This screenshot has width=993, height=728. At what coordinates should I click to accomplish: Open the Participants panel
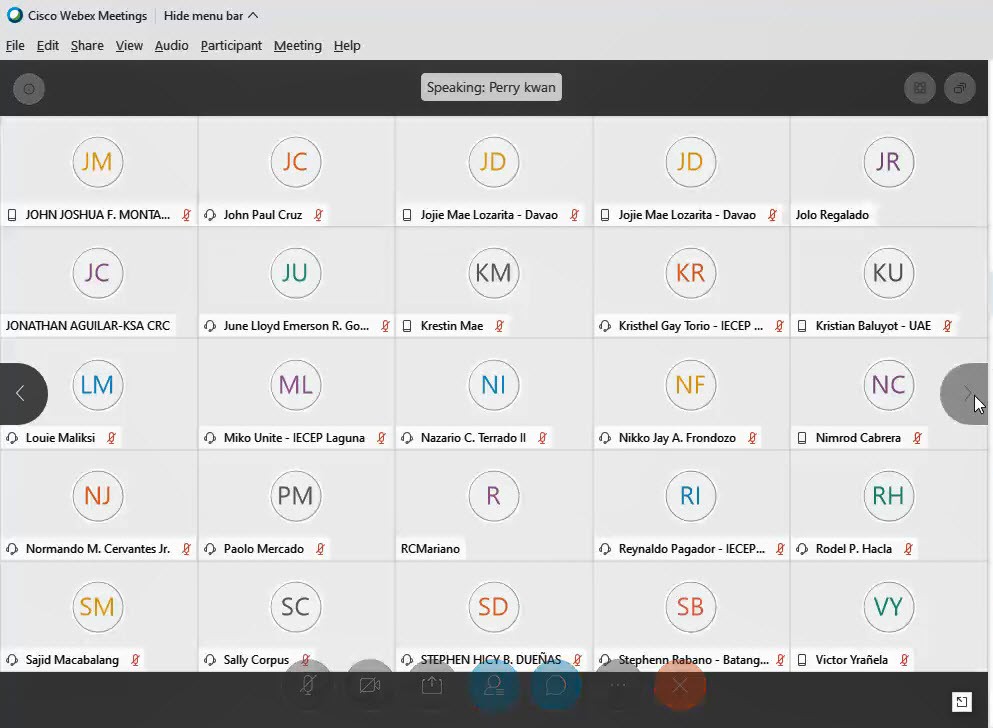click(x=494, y=685)
